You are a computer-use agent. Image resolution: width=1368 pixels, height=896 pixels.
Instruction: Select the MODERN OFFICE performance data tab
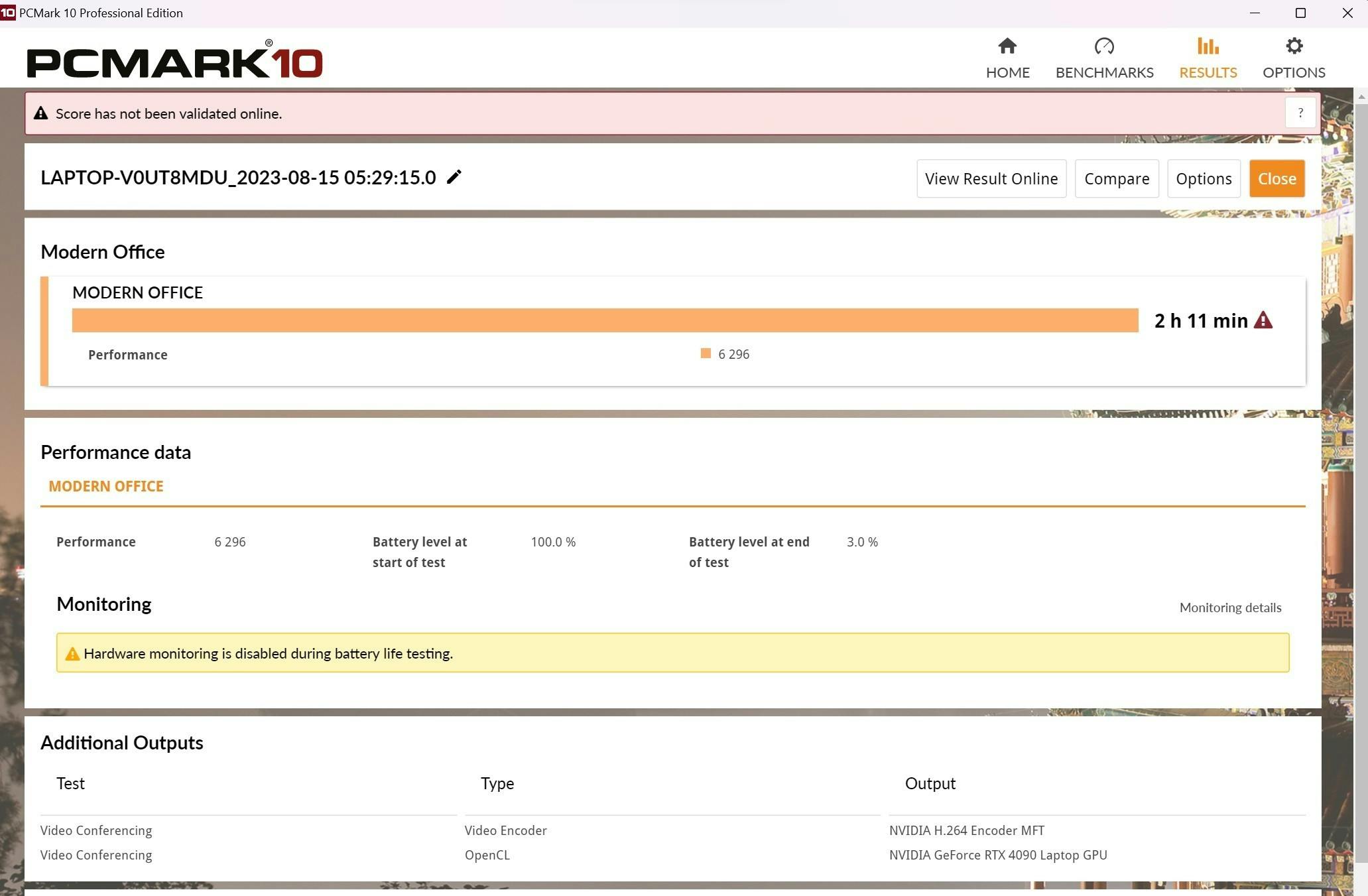tap(106, 486)
